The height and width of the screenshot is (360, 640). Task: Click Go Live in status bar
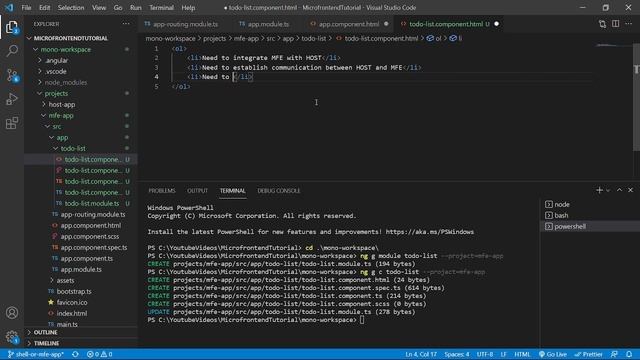click(553, 354)
